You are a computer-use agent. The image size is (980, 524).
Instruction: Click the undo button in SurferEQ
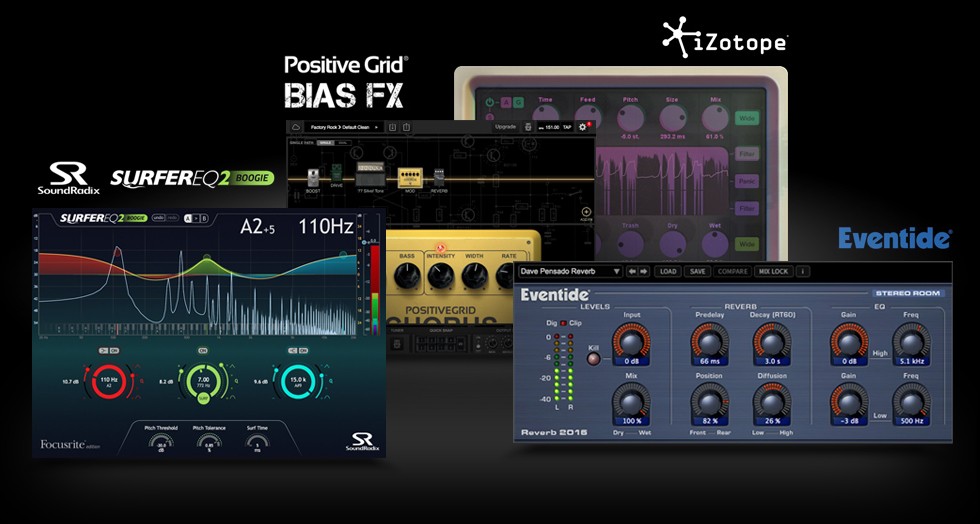pos(158,218)
